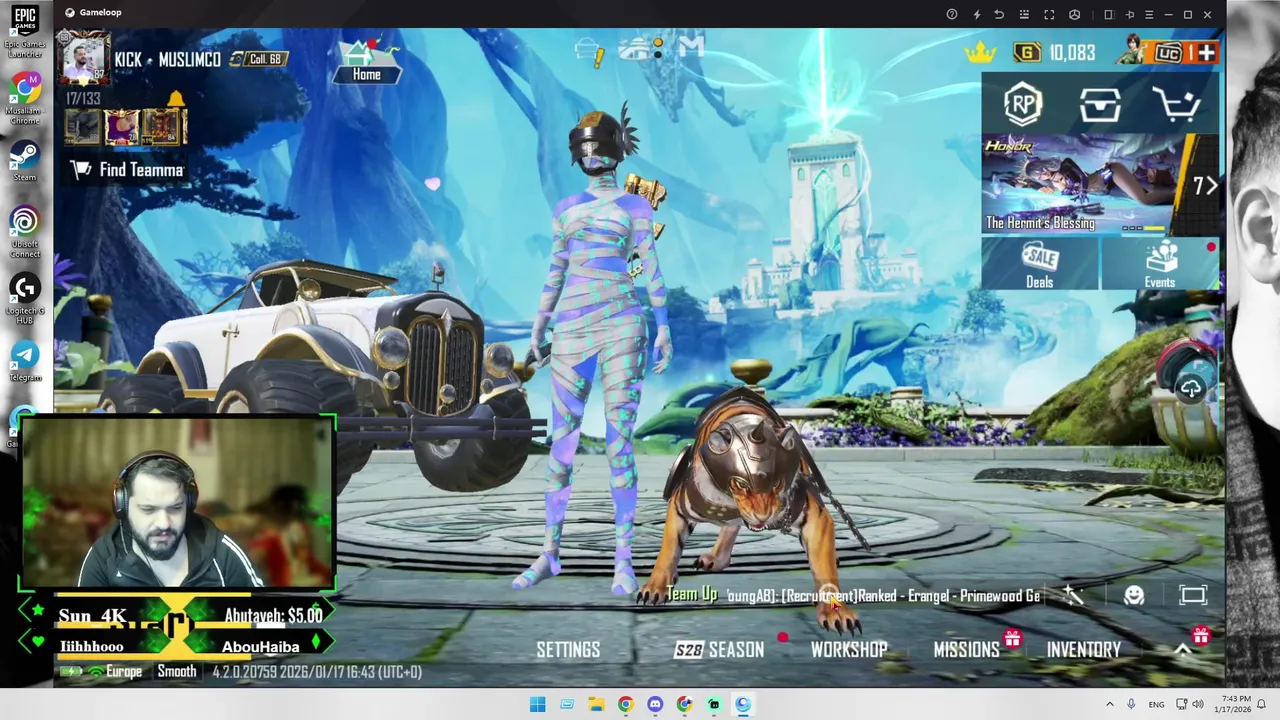
Task: Click the Team Up chat banner
Action: tap(852, 596)
